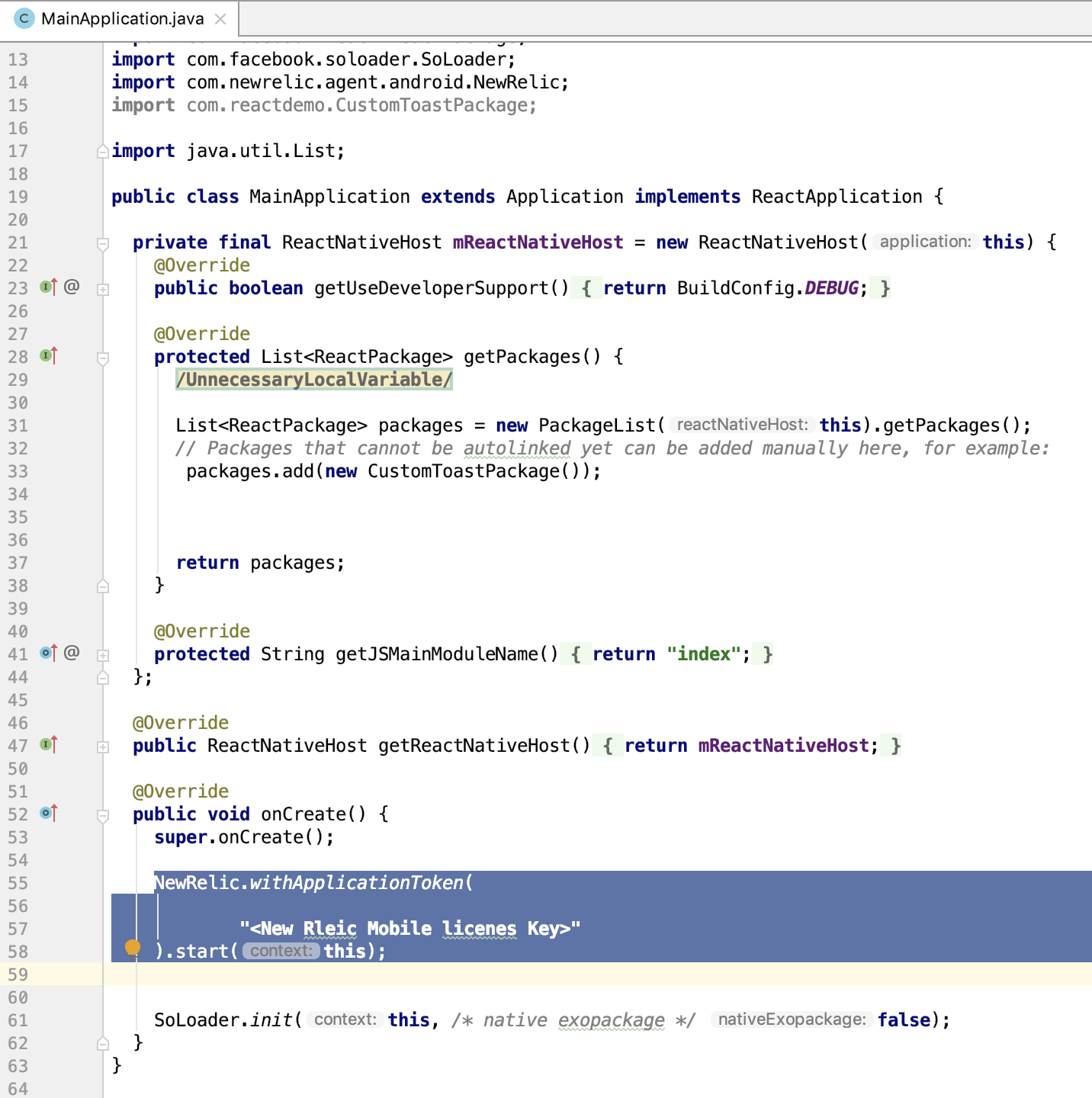Click the @ annotation icon on line 23

point(72,287)
